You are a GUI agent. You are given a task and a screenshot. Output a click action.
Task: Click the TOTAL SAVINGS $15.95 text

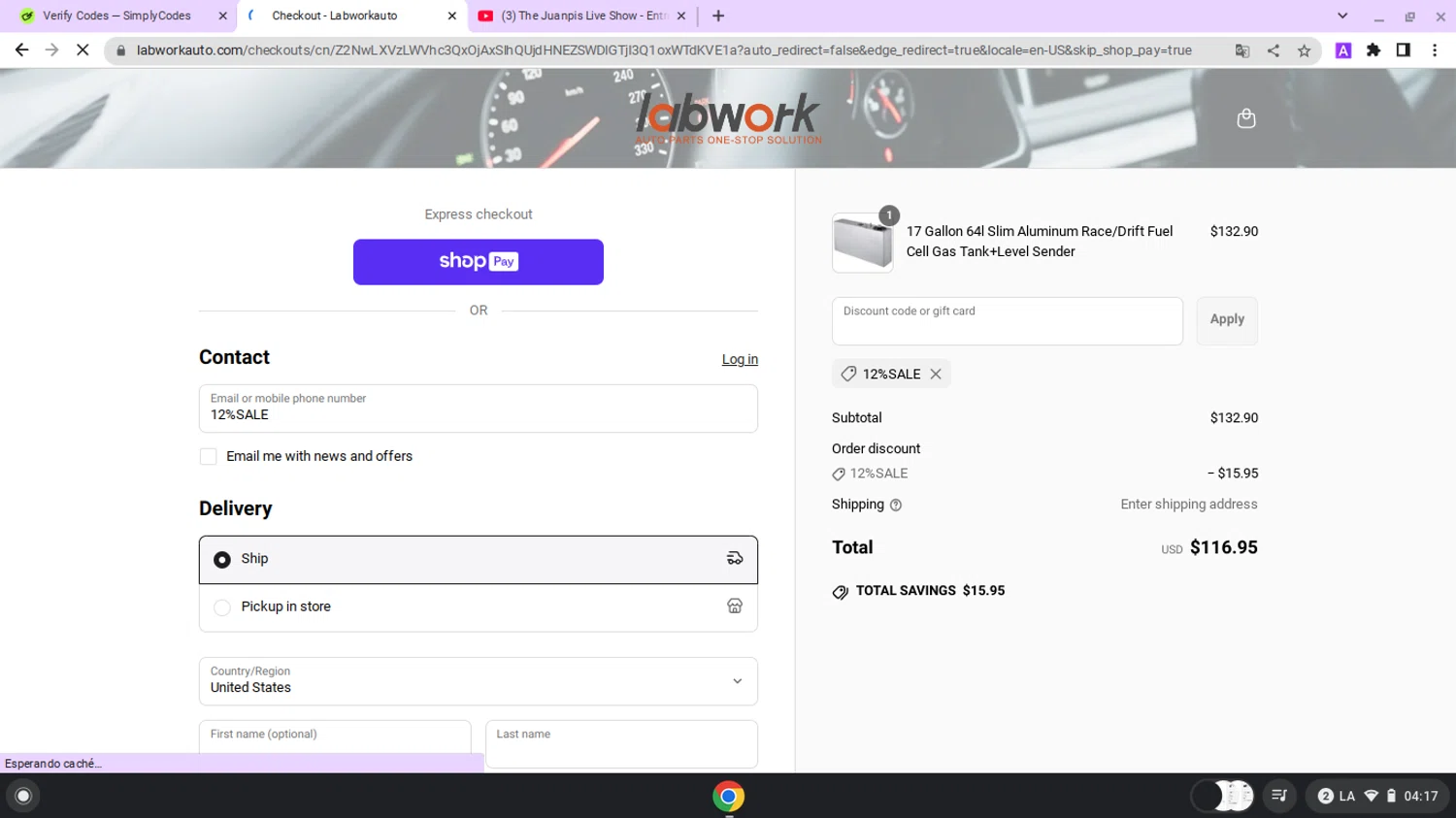click(x=930, y=591)
